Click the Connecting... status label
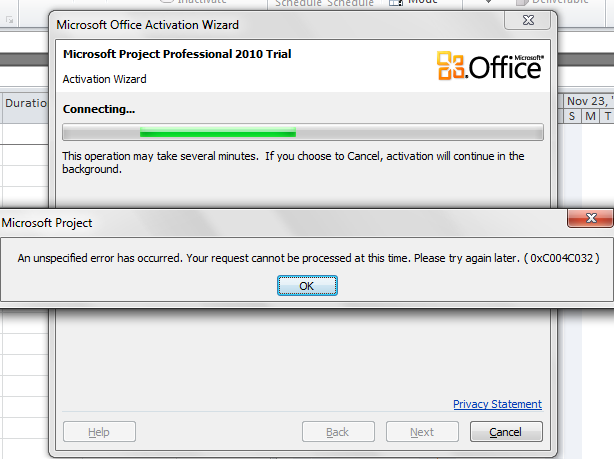 click(99, 109)
